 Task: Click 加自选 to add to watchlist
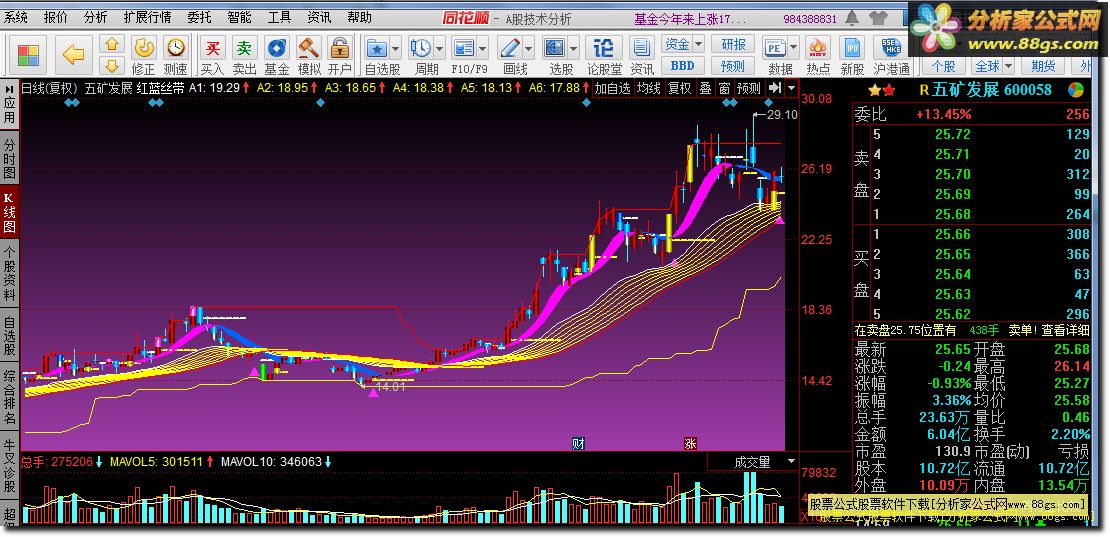[612, 88]
